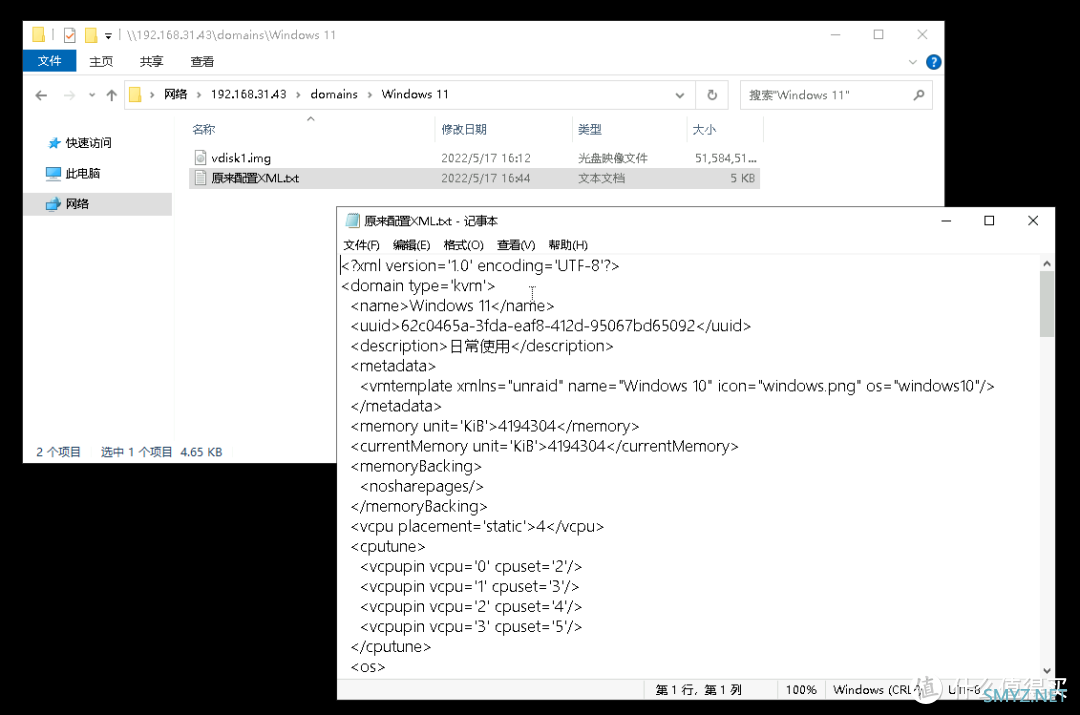
Task: Click the new folder icon in title bar
Action: click(x=90, y=35)
